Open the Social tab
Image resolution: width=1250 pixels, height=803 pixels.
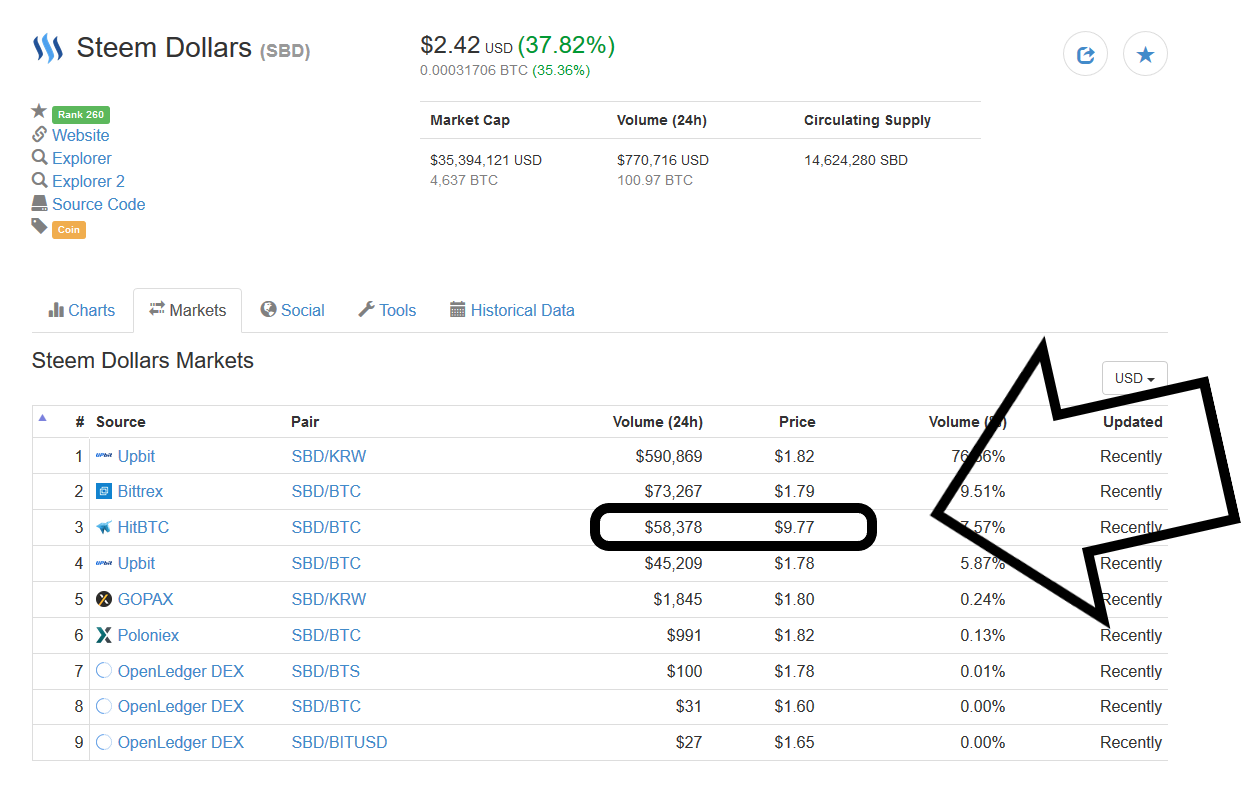pos(292,310)
